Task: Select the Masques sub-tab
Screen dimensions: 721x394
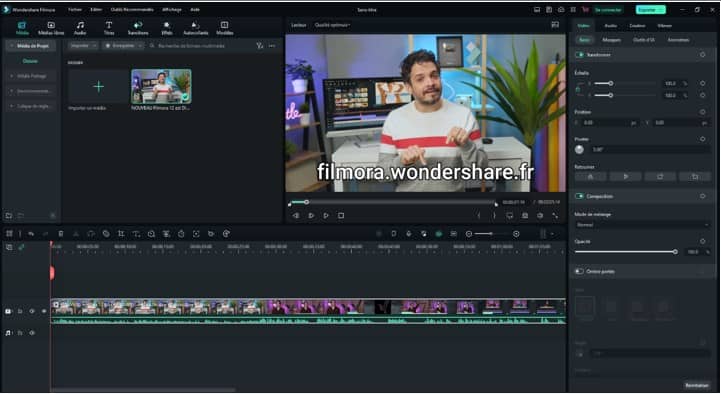Action: click(611, 40)
